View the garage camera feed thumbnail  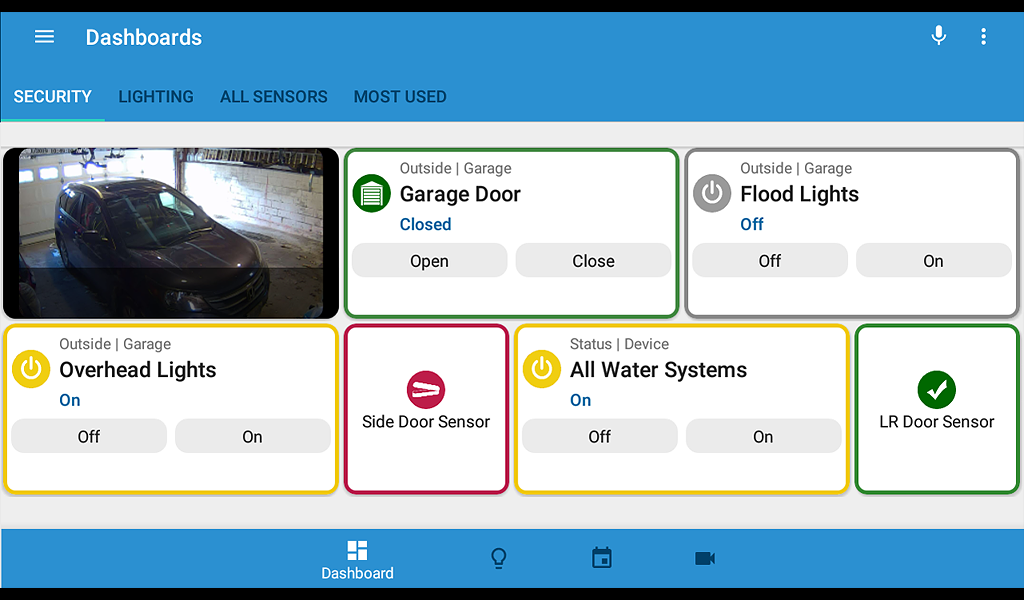click(171, 233)
